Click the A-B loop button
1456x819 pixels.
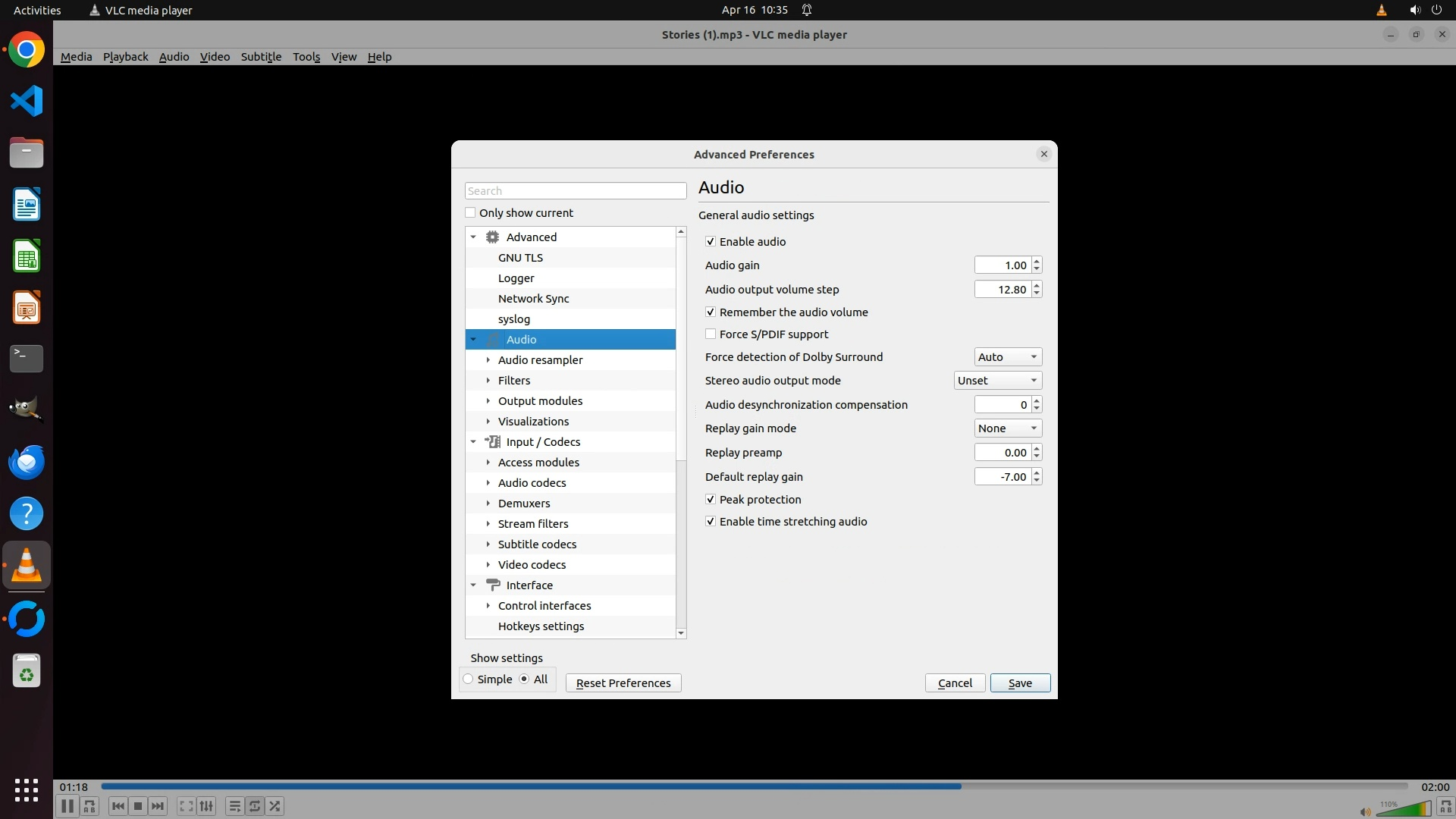pos(89,806)
